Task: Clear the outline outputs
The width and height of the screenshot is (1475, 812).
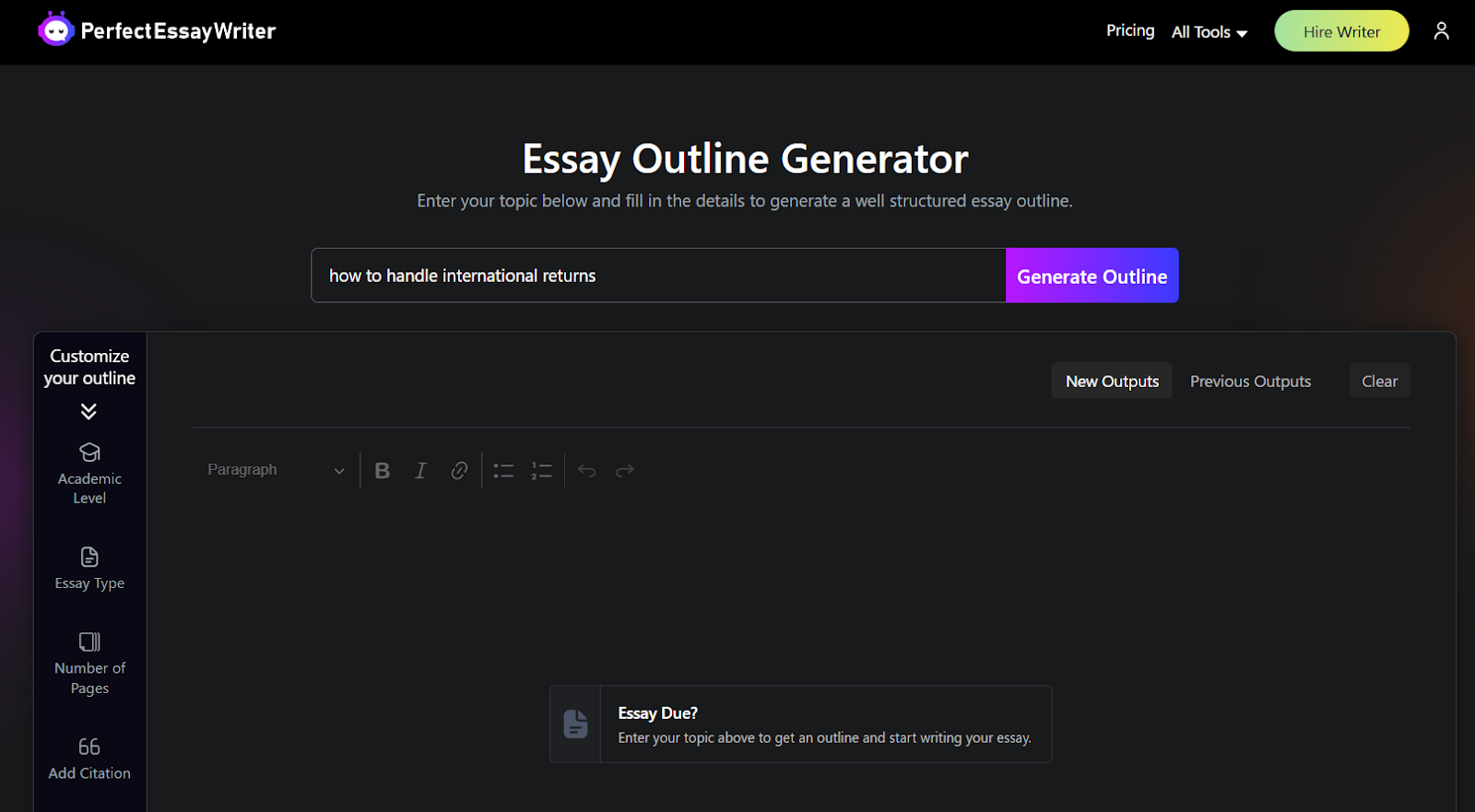Action: coord(1380,381)
